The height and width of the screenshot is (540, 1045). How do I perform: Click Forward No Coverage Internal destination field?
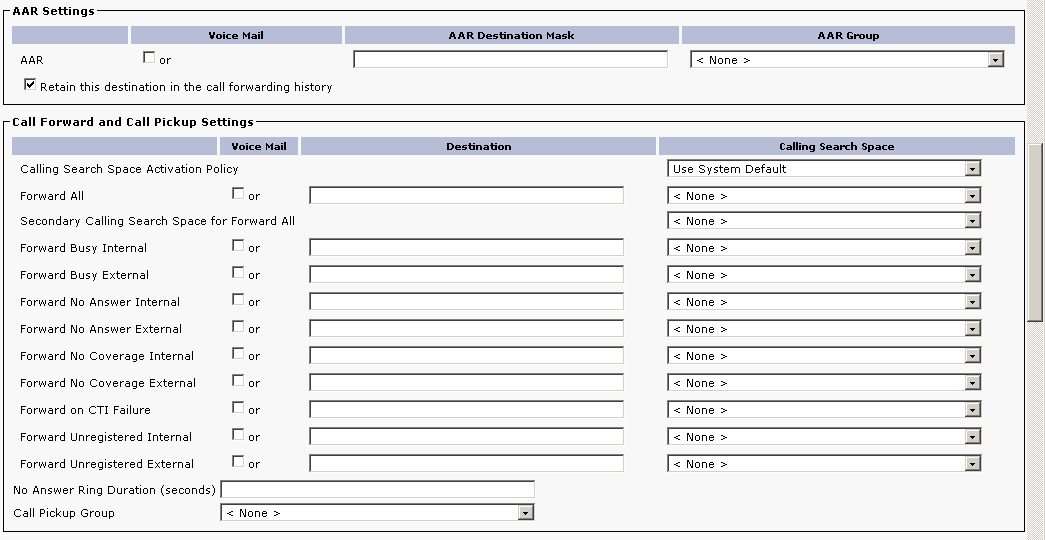click(466, 356)
